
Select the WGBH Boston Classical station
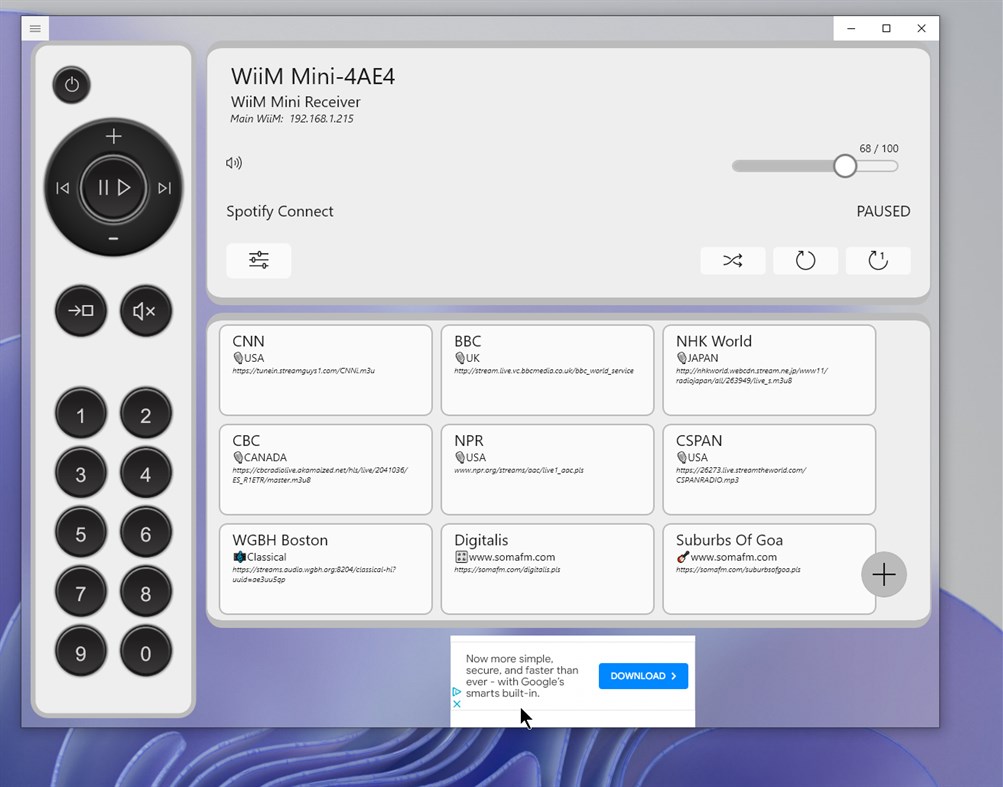(325, 568)
